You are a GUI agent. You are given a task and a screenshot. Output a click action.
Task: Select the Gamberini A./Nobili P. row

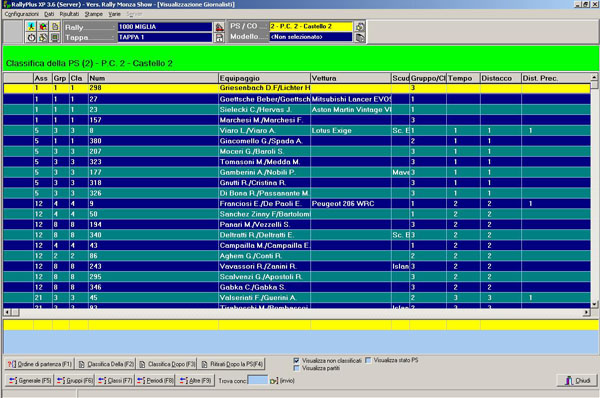297,172
